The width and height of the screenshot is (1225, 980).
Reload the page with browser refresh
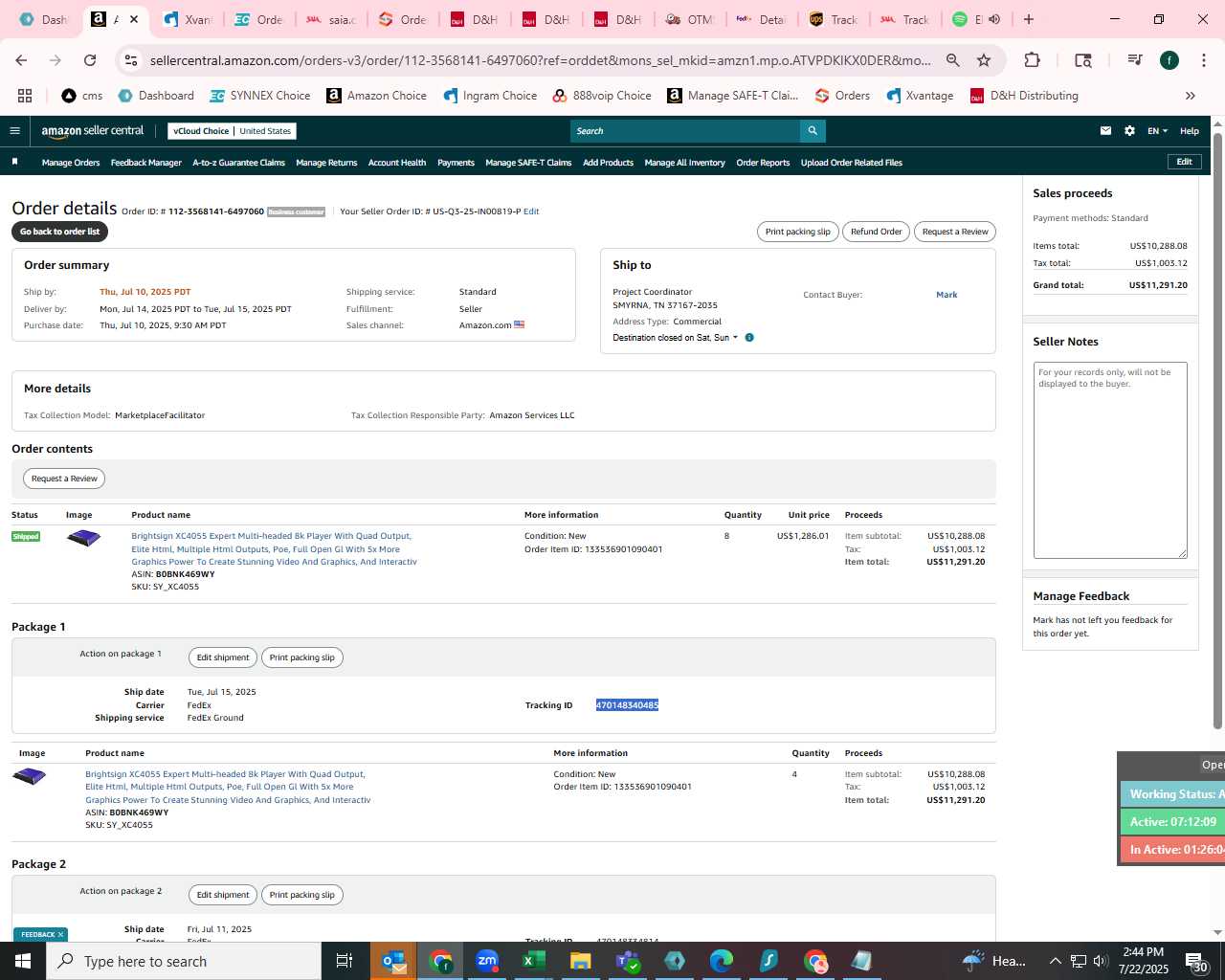point(90,60)
